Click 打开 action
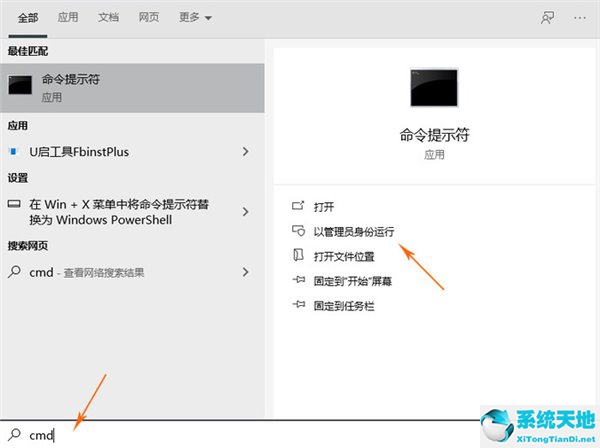The height and width of the screenshot is (448, 600). click(x=324, y=207)
